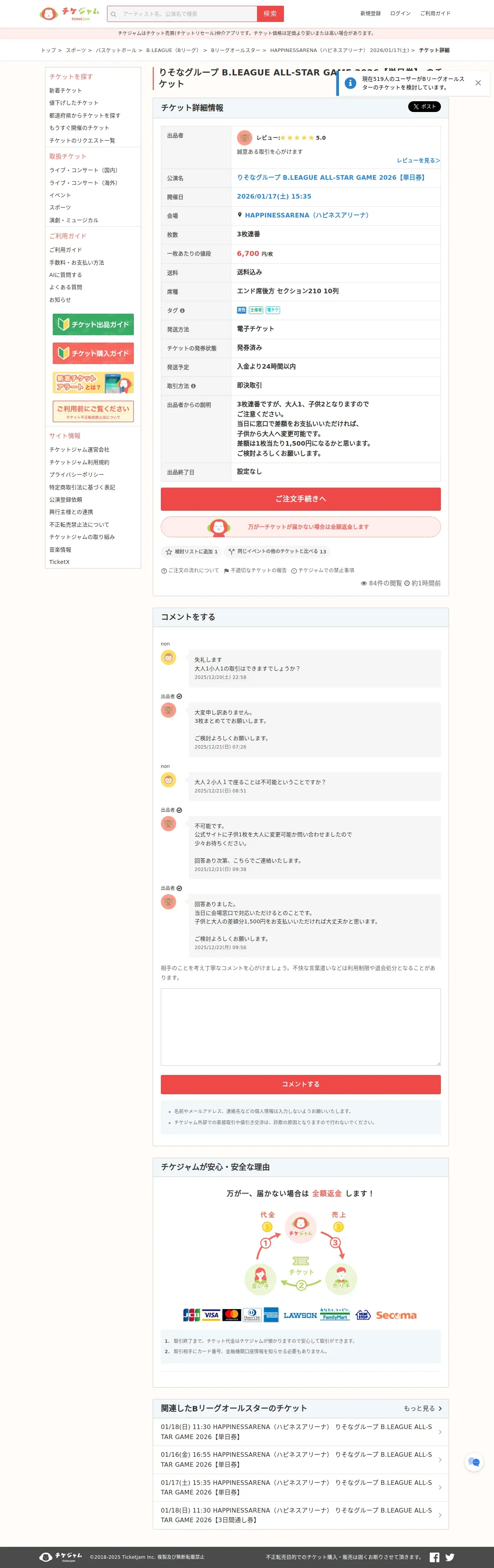Open sidebar プライバシーポリシー
Screen dimensions: 494x1568
[x=77, y=475]
